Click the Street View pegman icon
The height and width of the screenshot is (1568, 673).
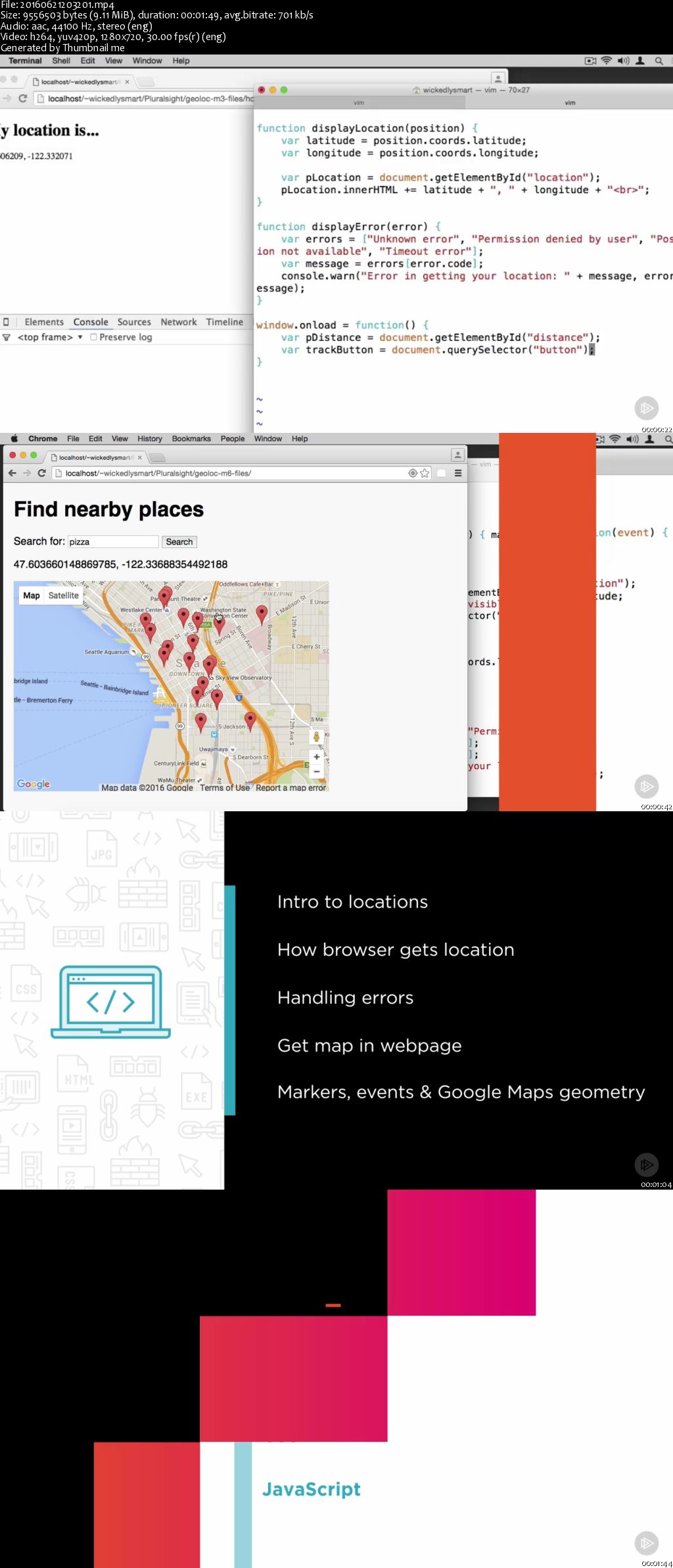tap(317, 737)
